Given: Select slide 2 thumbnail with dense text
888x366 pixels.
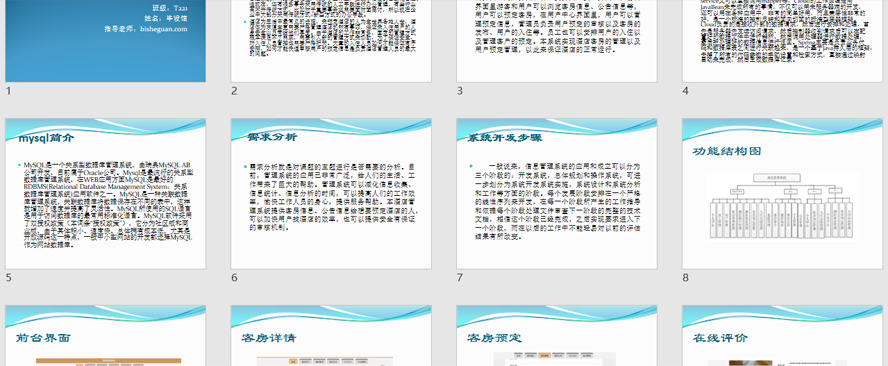Looking at the screenshot, I should click(331, 41).
